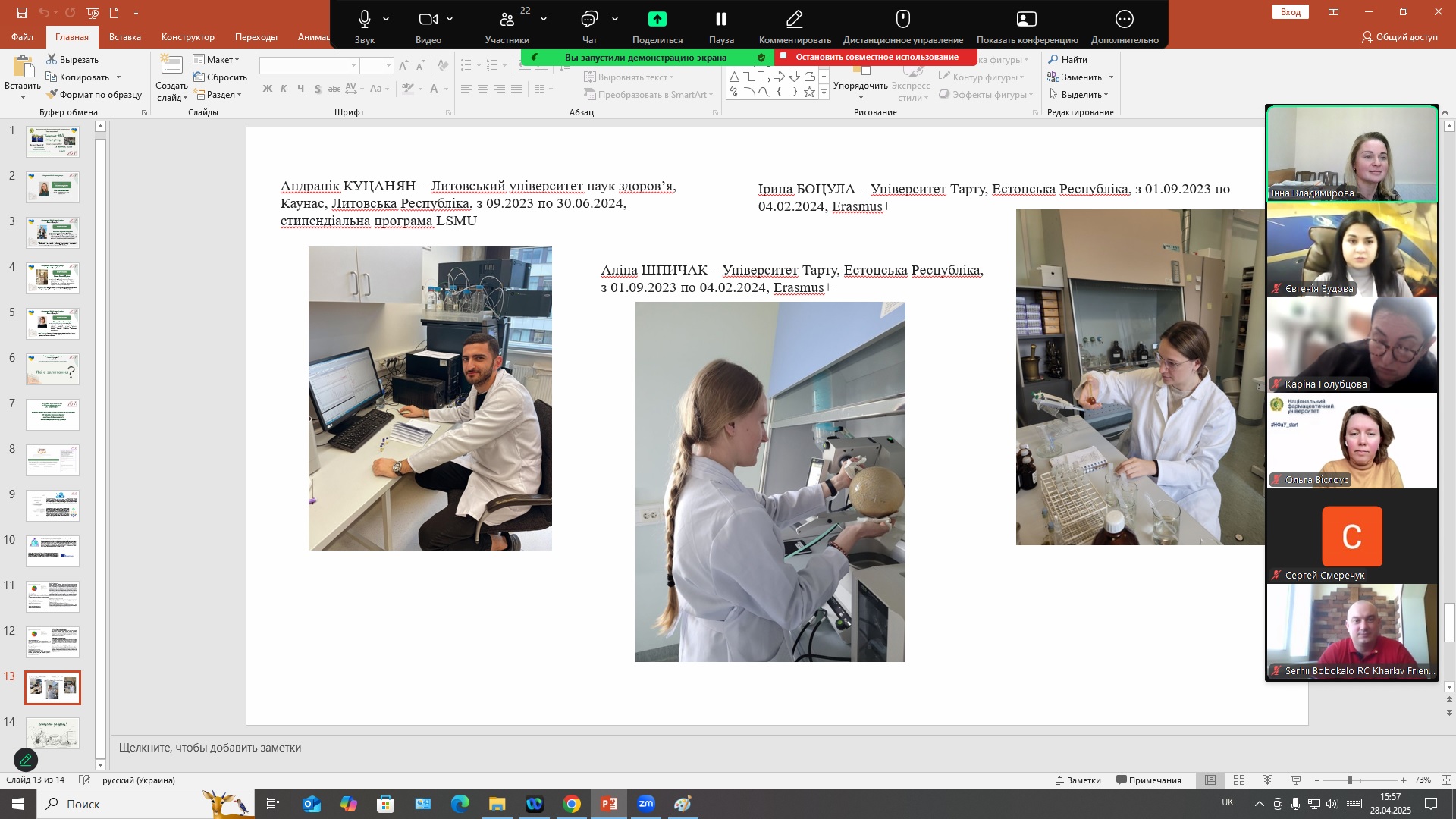Expand Заменить dropdown arrow
Image resolution: width=1456 pixels, height=819 pixels.
pos(1111,77)
